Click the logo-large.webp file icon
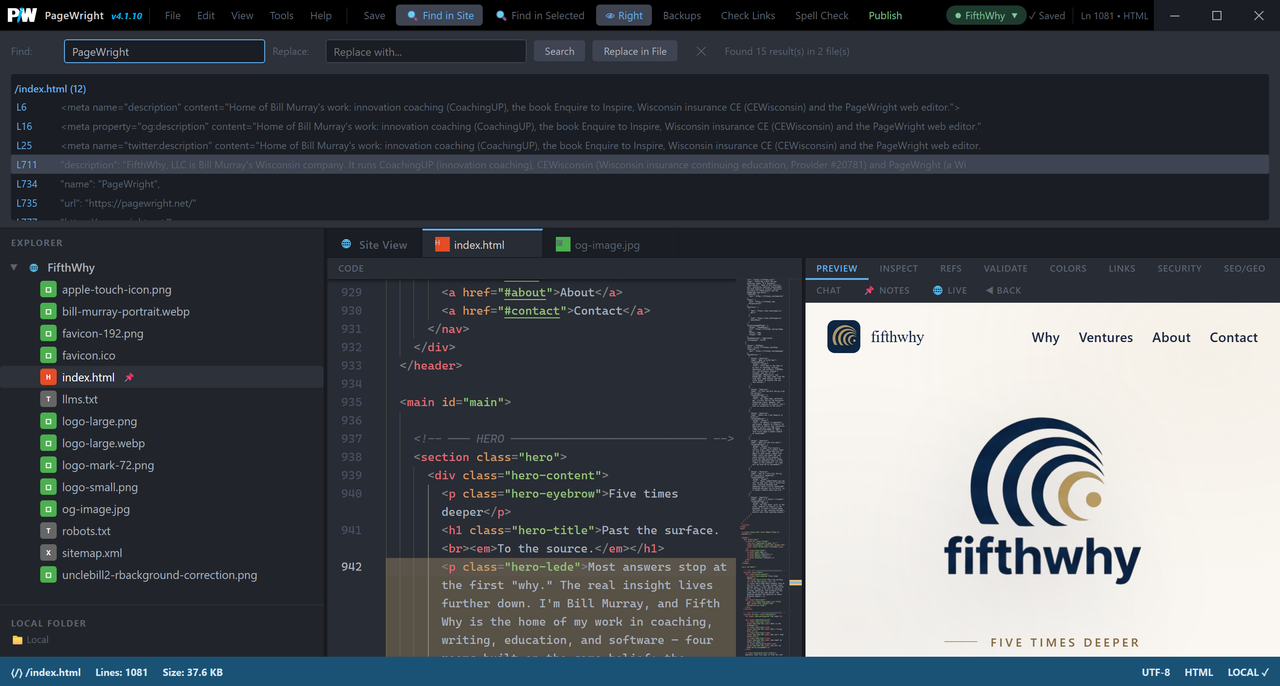 pos(48,443)
